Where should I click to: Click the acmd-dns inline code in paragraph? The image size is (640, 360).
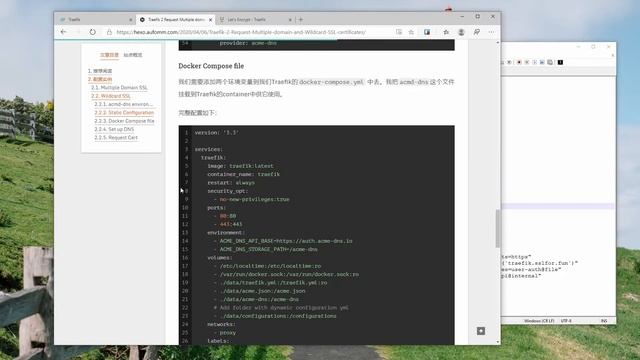coord(413,82)
